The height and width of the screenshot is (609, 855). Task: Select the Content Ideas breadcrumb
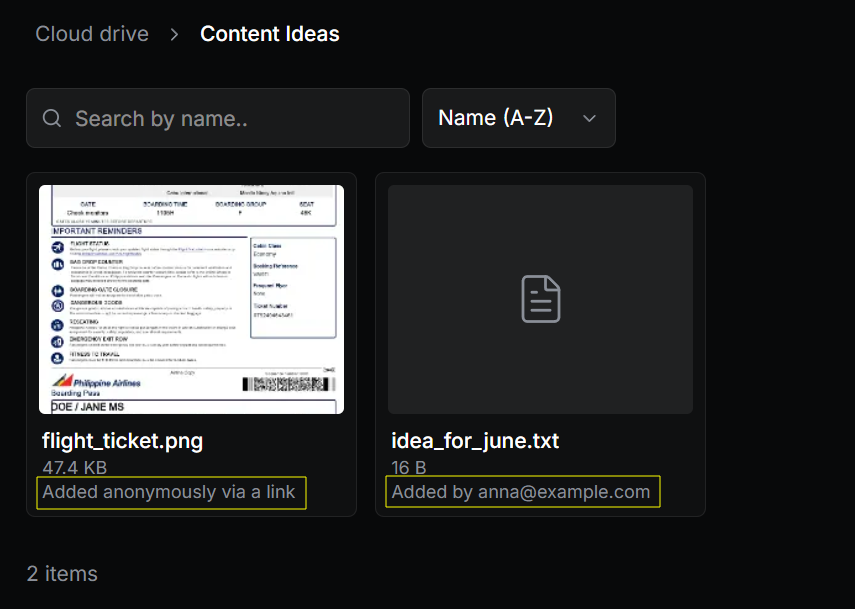270,34
